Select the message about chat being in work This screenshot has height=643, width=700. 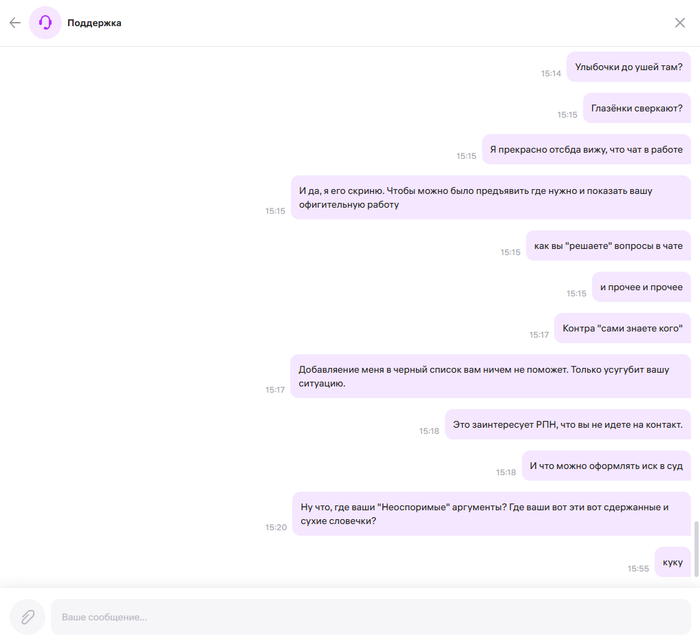(586, 149)
